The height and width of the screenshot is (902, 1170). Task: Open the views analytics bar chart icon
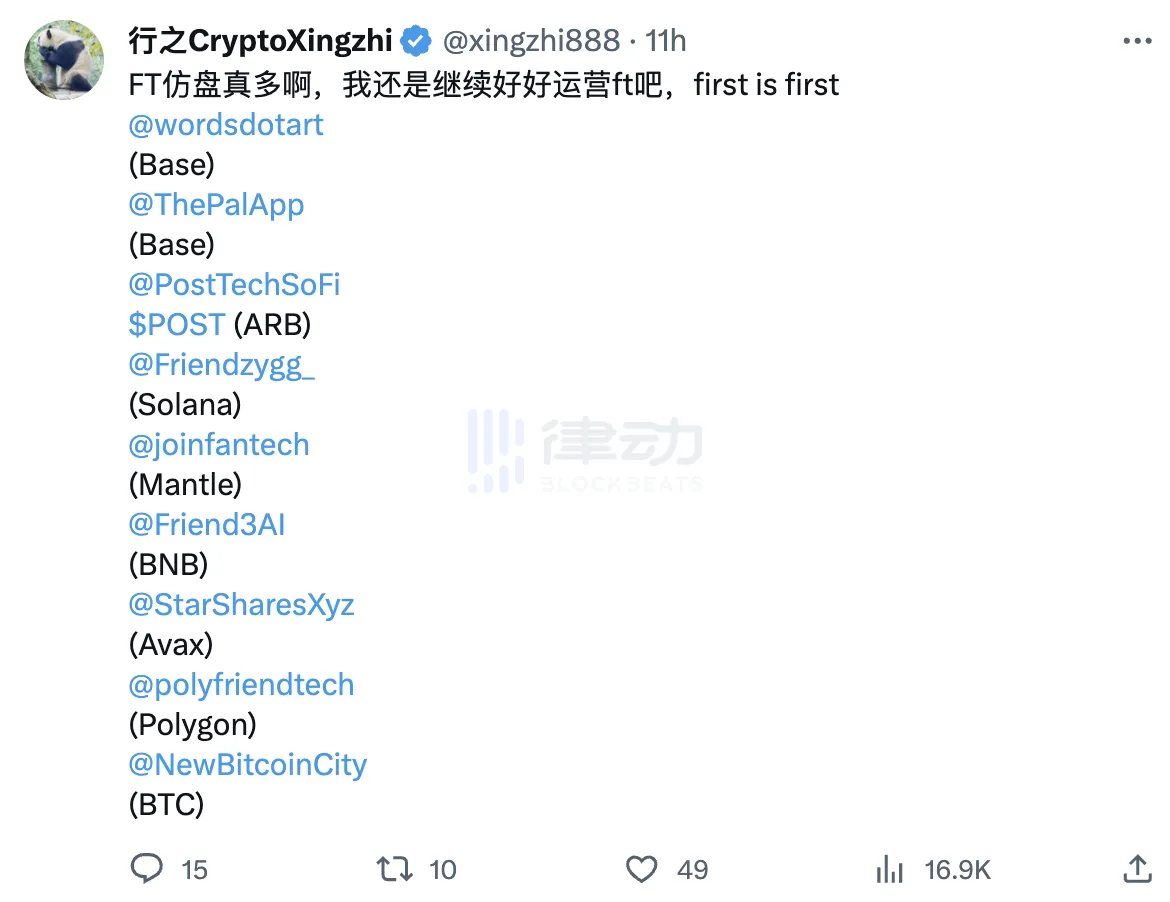click(x=889, y=868)
